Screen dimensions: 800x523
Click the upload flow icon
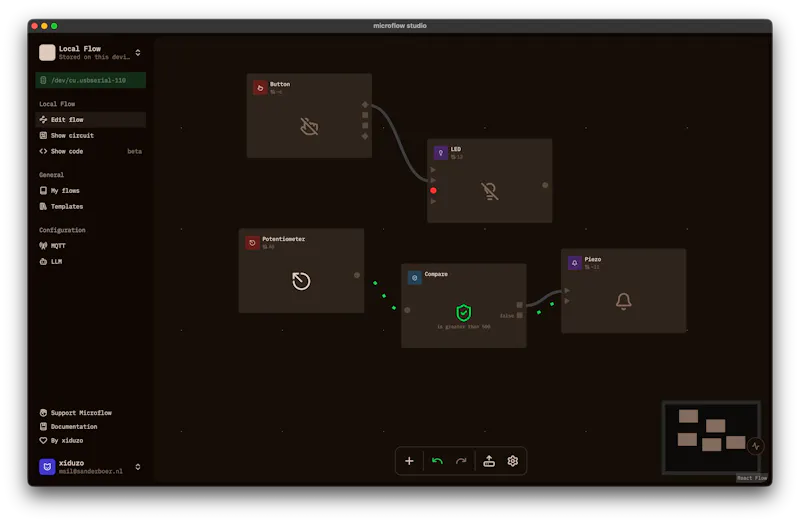[489, 461]
